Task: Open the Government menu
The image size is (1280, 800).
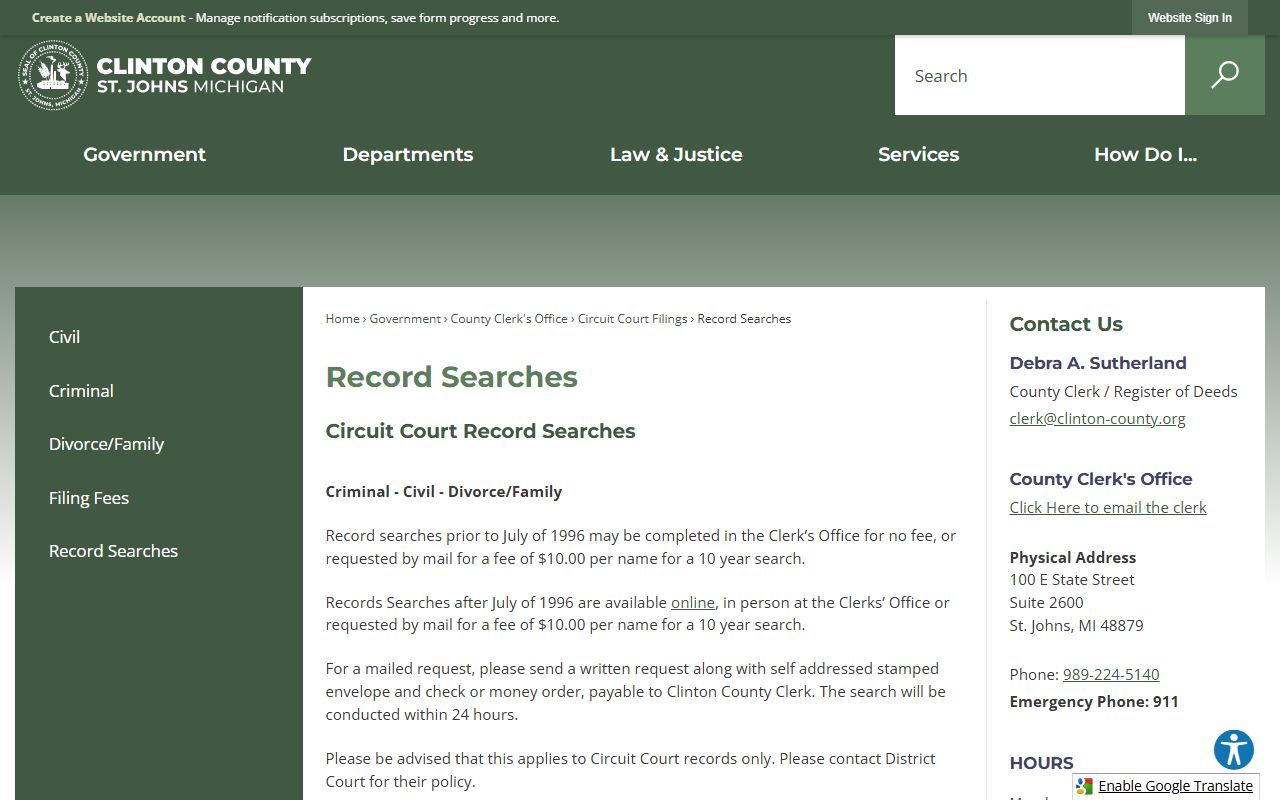Action: click(x=144, y=155)
